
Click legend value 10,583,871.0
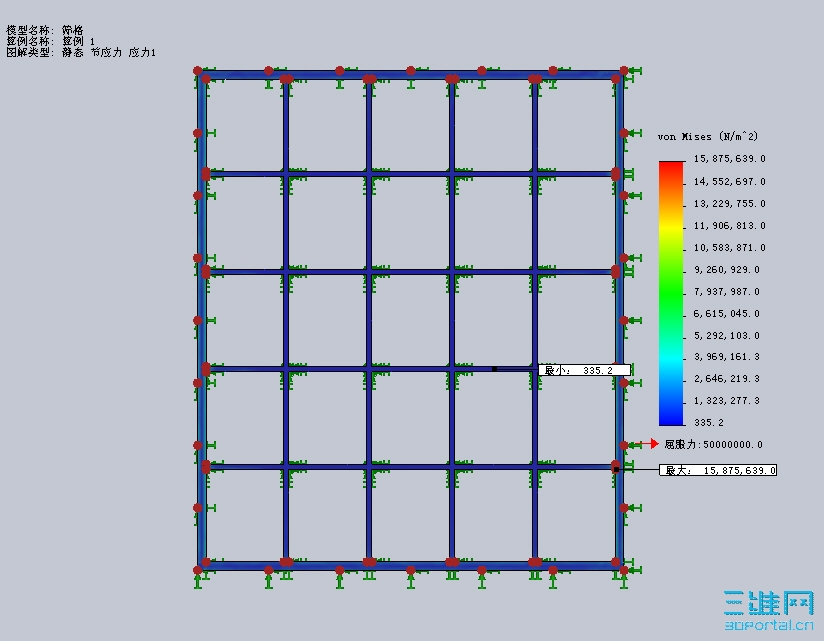(729, 248)
